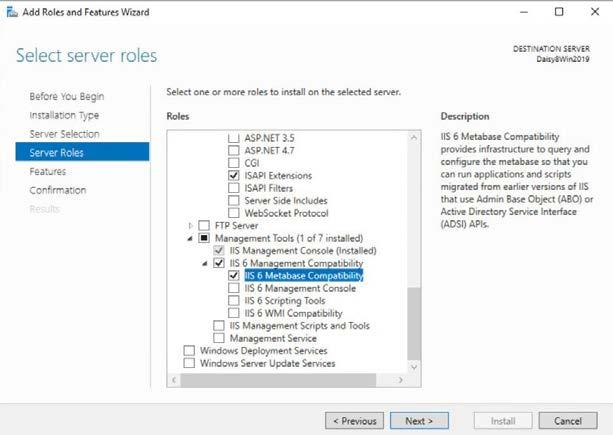Click the wizard icon in the title bar

point(12,12)
